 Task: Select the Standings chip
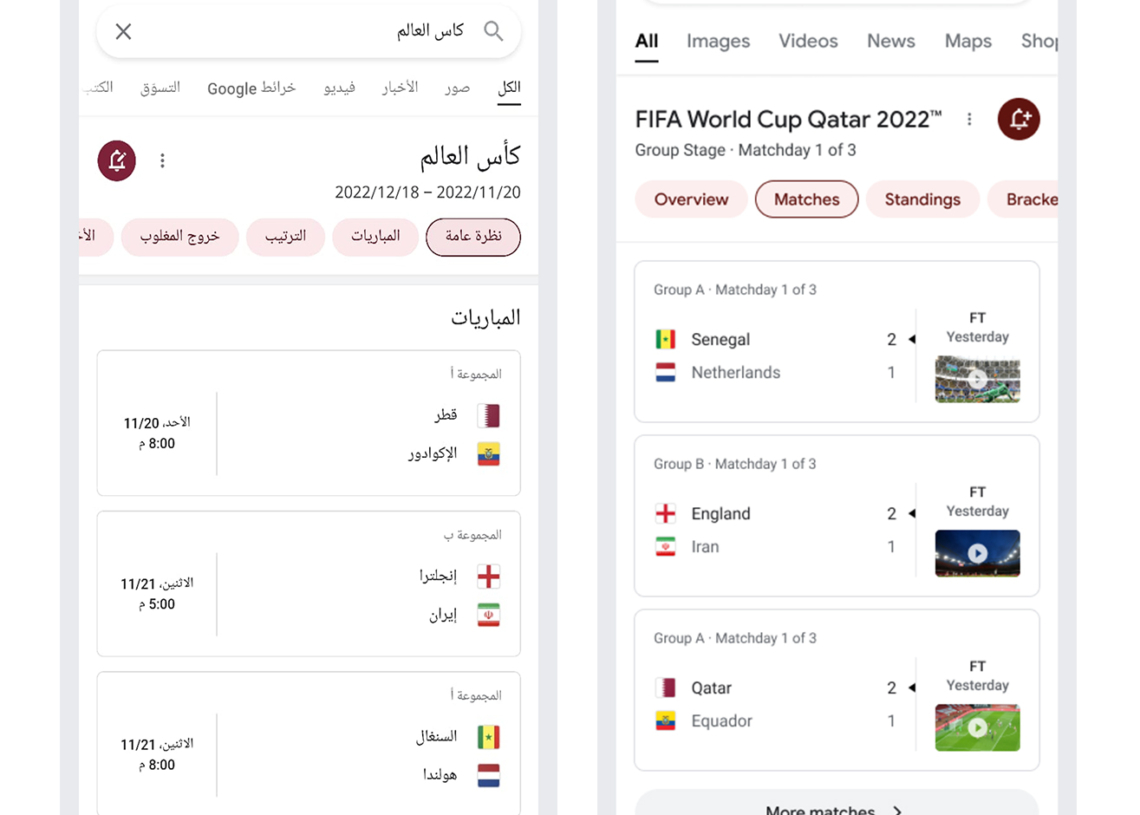(922, 199)
